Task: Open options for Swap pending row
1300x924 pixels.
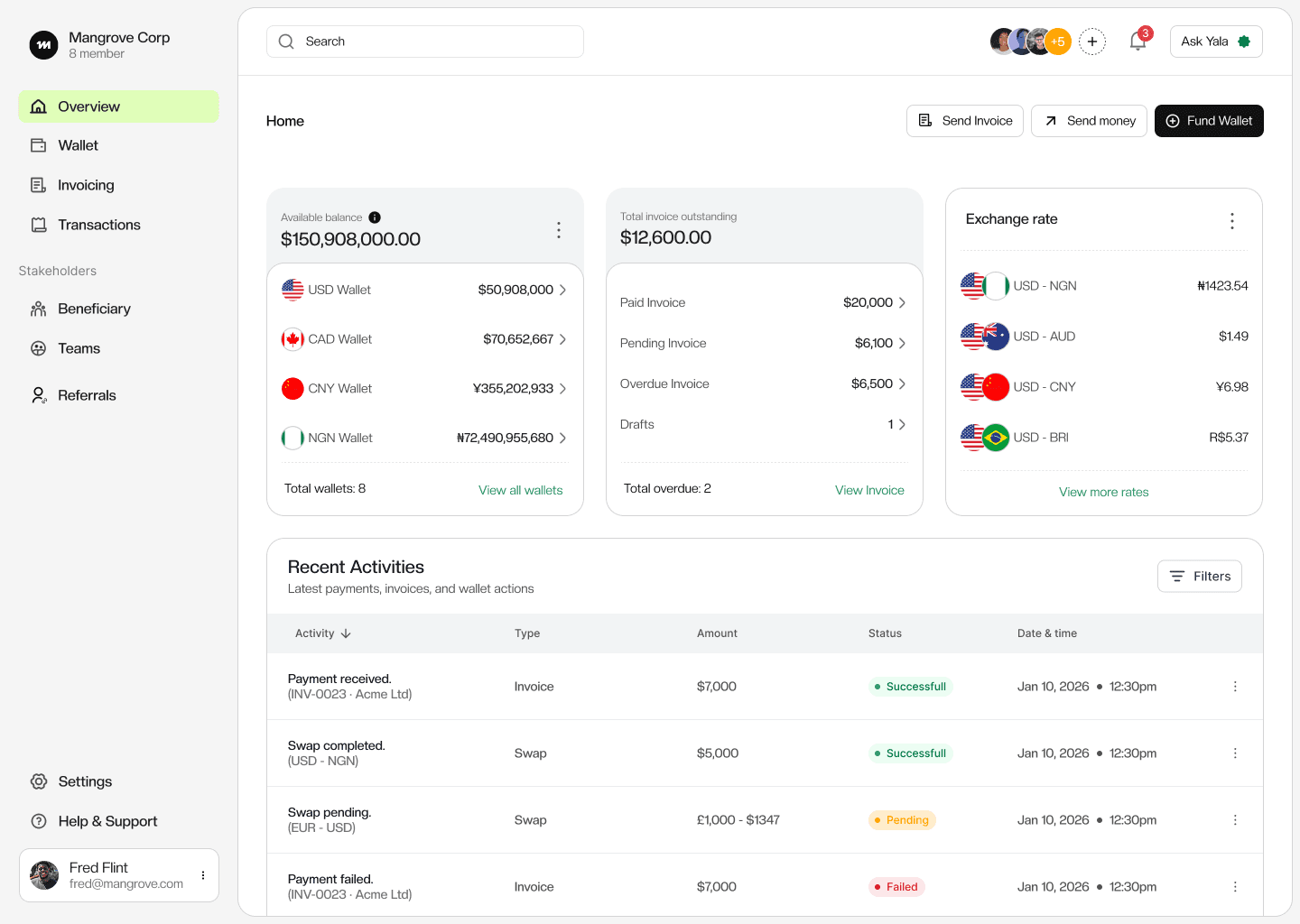Action: tap(1235, 820)
